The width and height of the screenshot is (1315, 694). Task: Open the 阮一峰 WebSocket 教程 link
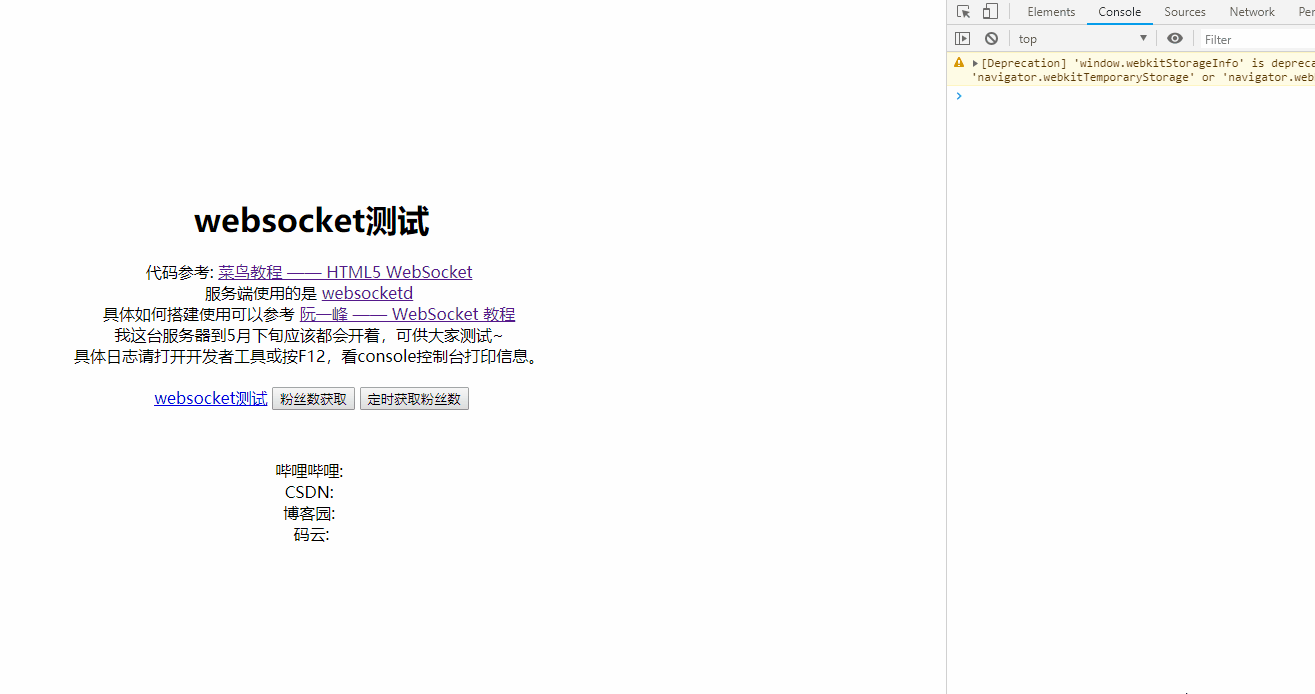(407, 314)
